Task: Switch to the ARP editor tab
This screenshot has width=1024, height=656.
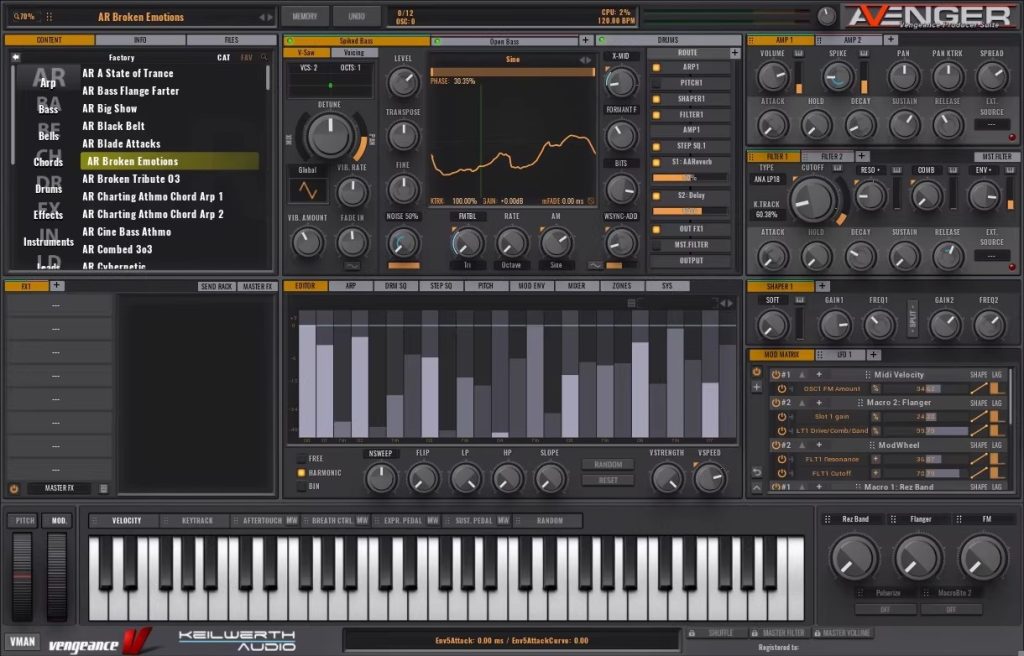Action: (x=351, y=286)
